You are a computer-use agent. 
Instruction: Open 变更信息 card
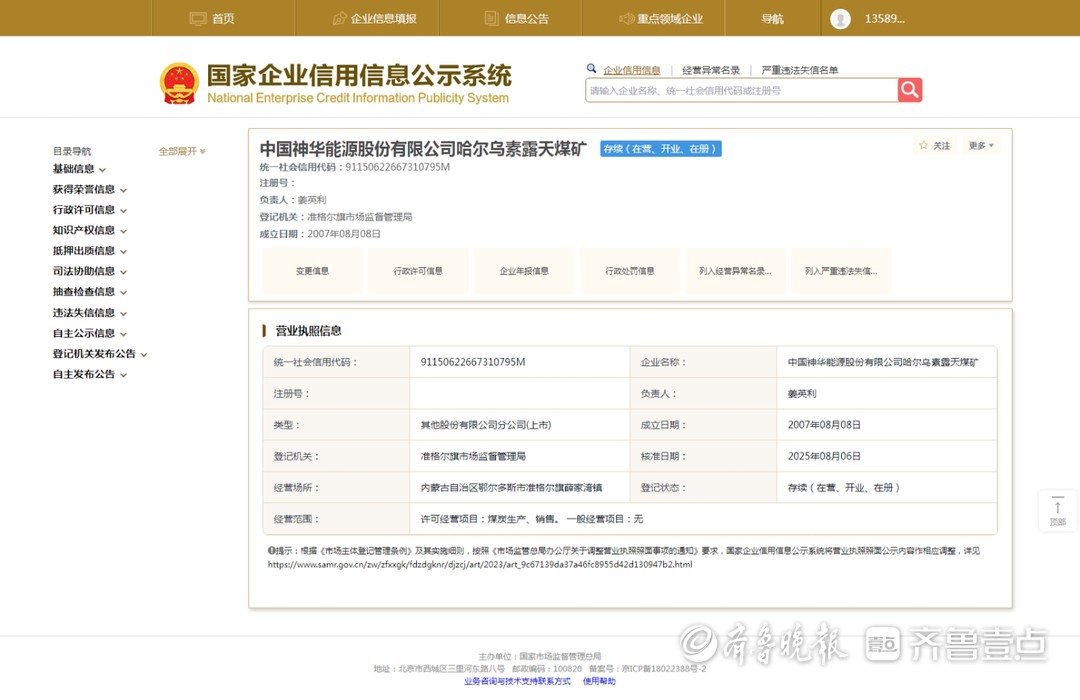312,271
